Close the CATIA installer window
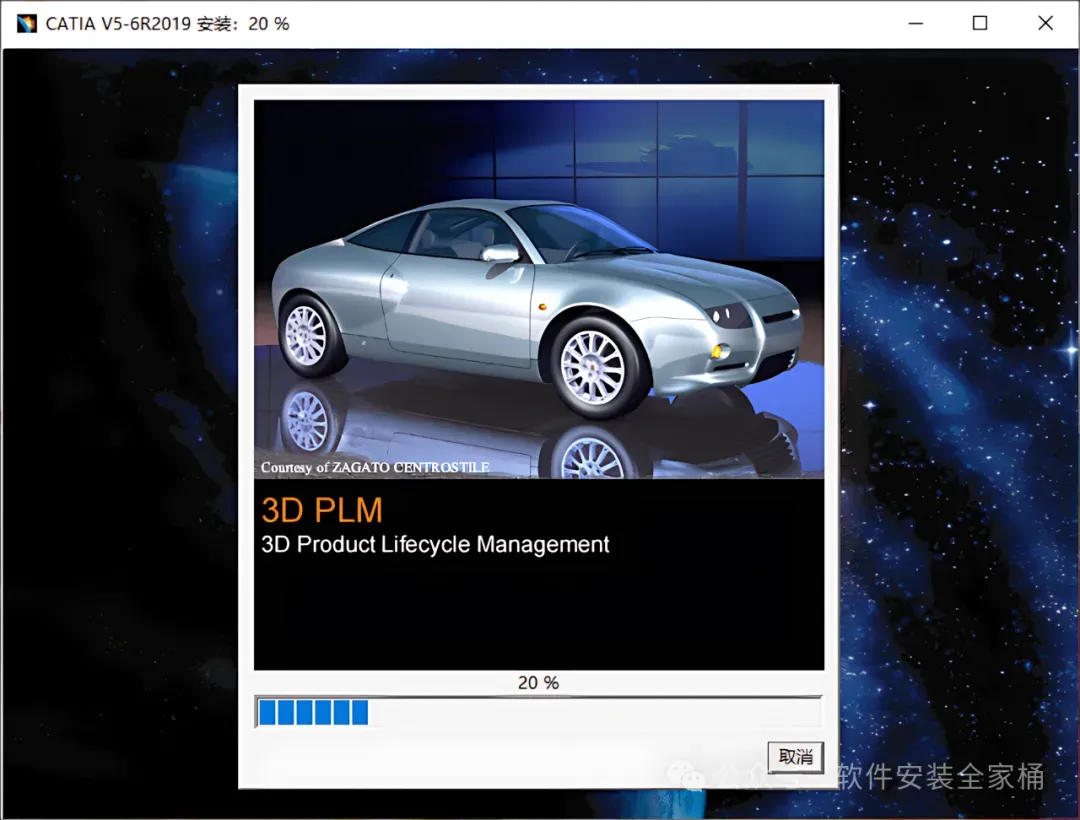This screenshot has width=1080, height=820. coord(1045,23)
